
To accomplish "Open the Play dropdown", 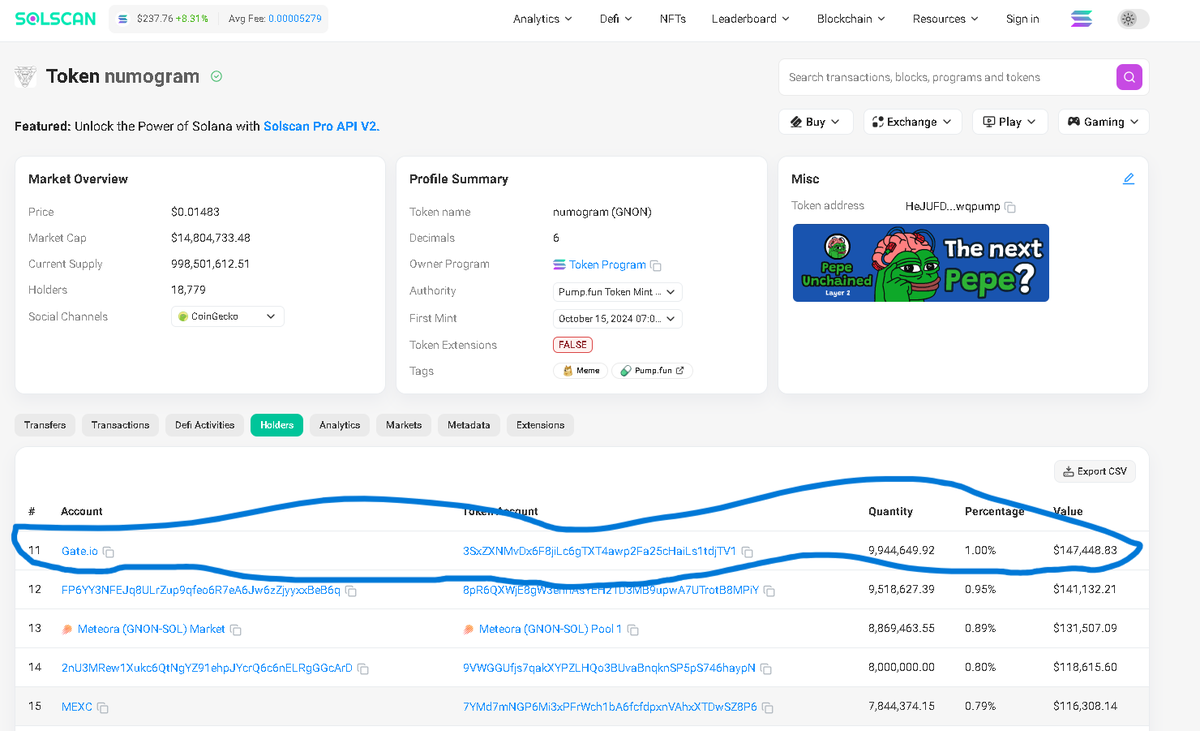I will tap(1010, 122).
